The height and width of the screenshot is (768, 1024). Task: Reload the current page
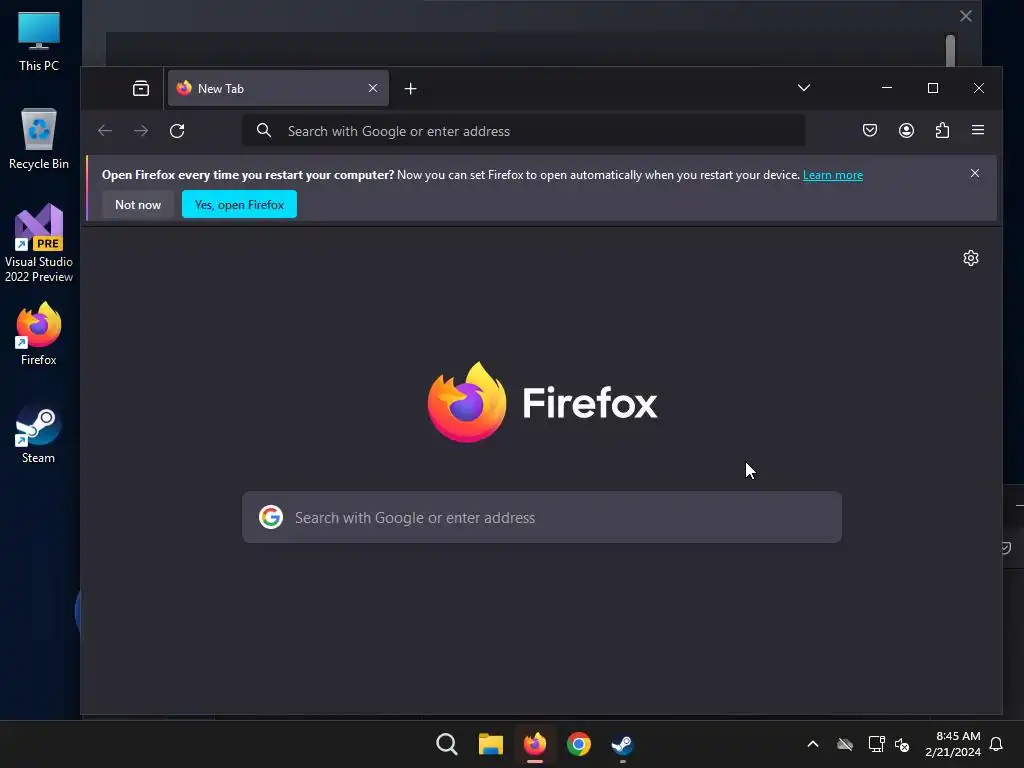pyautogui.click(x=177, y=131)
